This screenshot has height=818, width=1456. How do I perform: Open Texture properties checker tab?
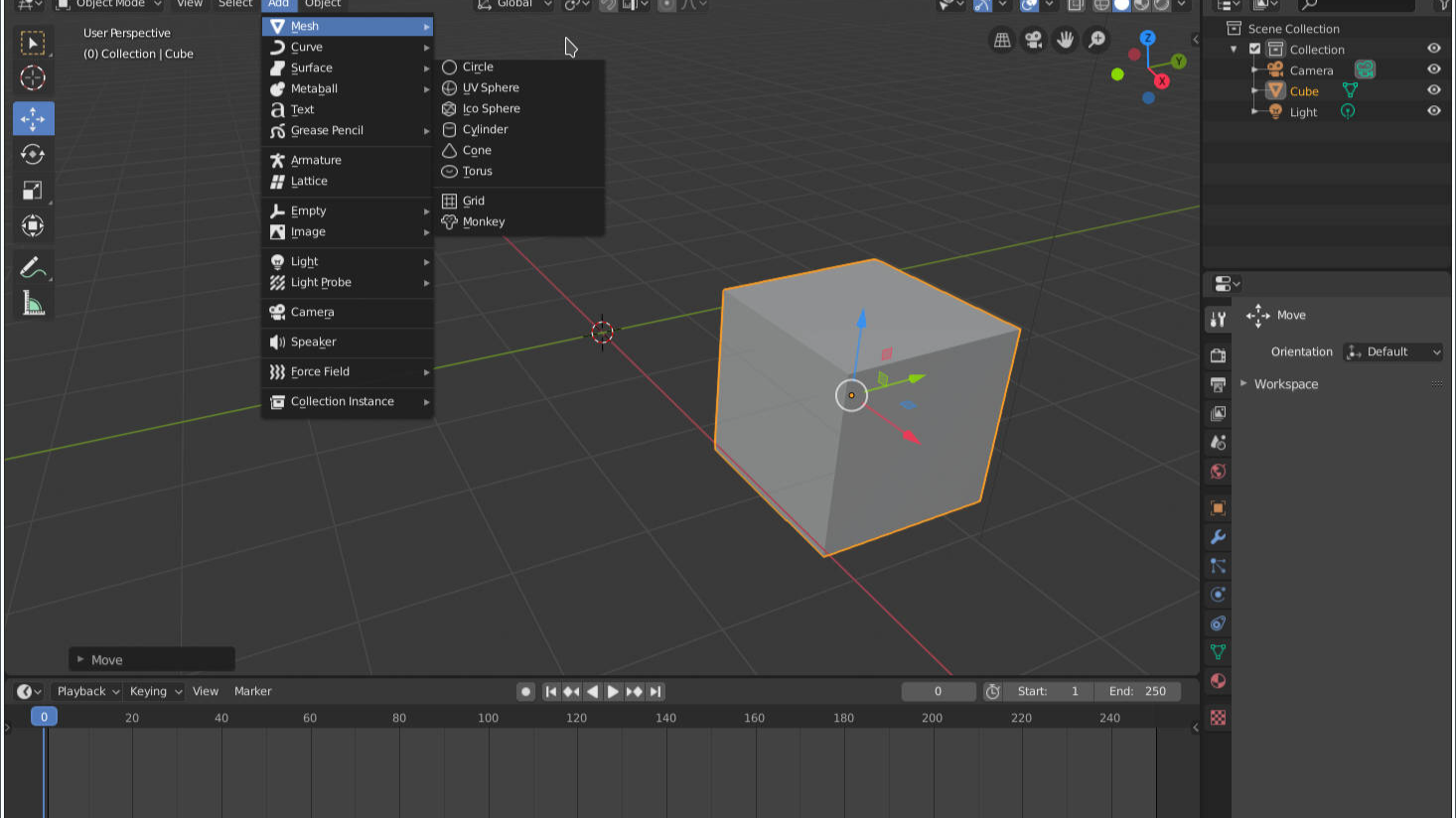click(1218, 718)
